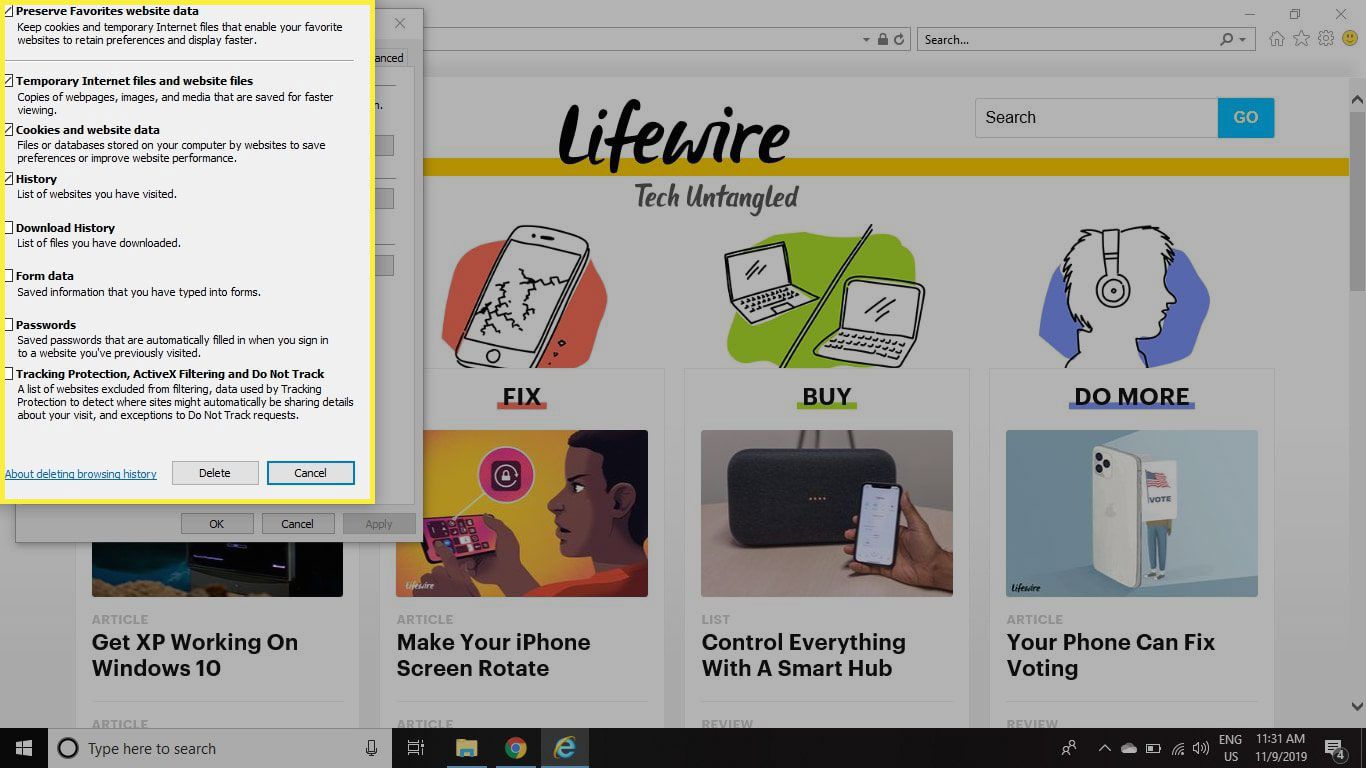Open About deleting browsing history link
This screenshot has height=768, width=1366.
pyautogui.click(x=81, y=474)
